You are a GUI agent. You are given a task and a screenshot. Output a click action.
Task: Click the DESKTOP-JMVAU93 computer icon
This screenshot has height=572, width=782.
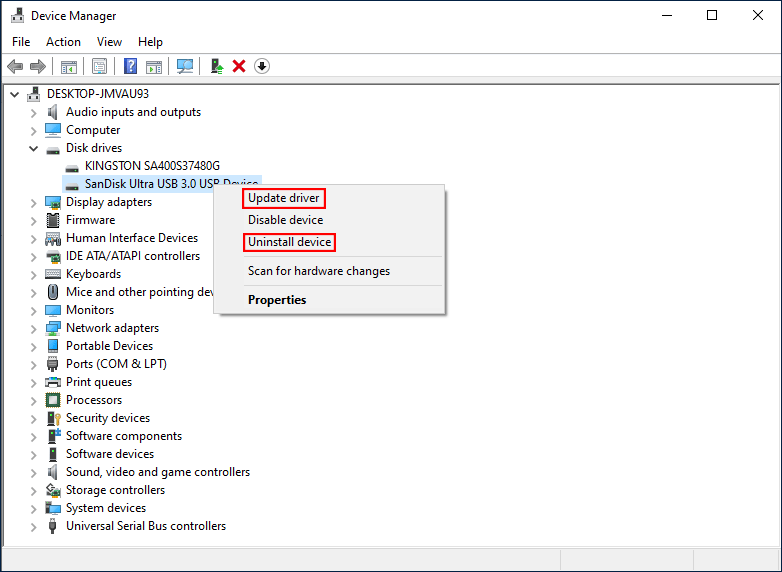tap(34, 94)
